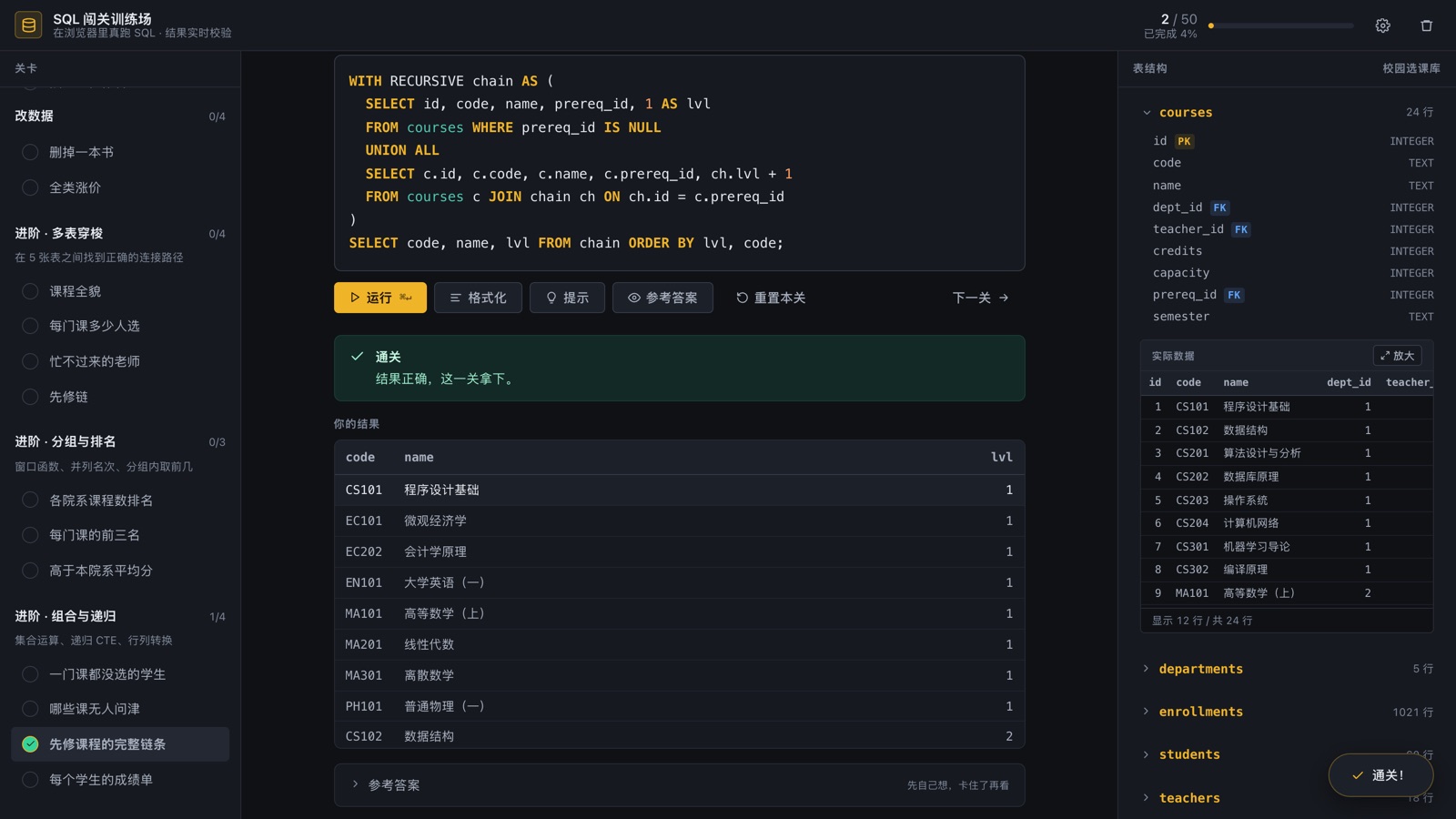Click the lvl column header in results

coord(1001,457)
